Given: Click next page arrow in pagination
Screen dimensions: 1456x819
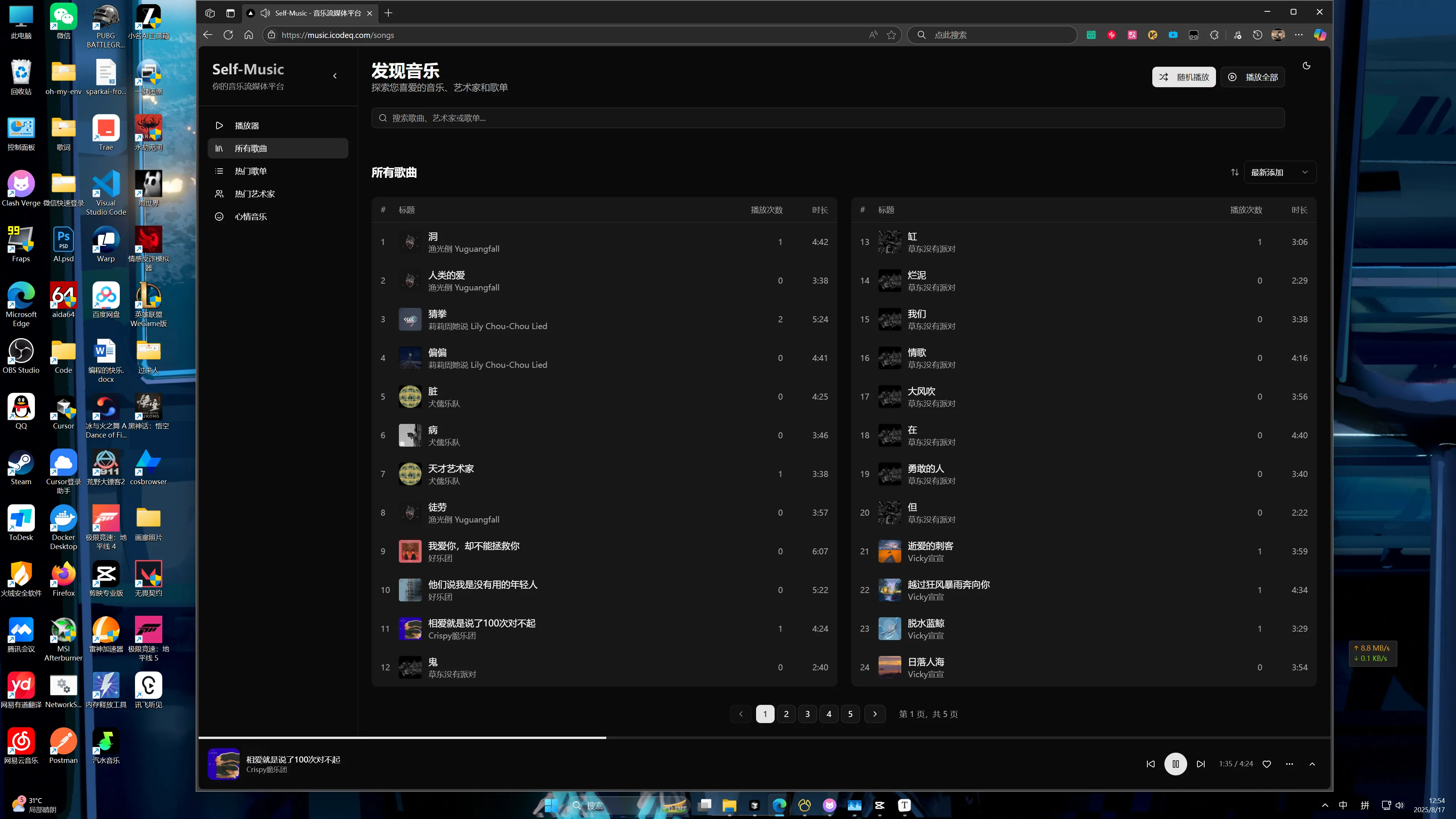Looking at the screenshot, I should pos(874,714).
